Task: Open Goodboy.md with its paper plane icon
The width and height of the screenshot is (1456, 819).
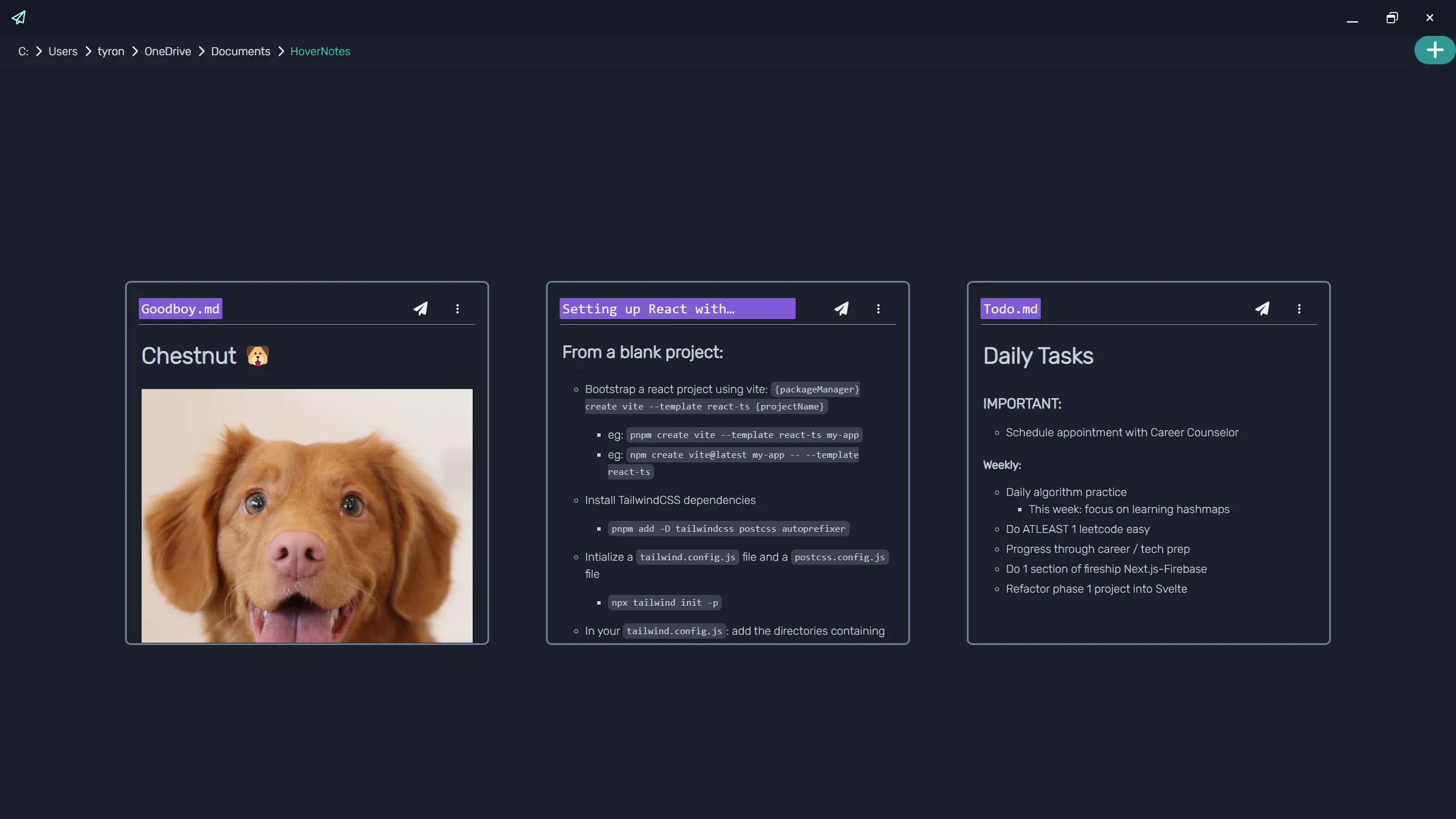Action: [x=420, y=309]
